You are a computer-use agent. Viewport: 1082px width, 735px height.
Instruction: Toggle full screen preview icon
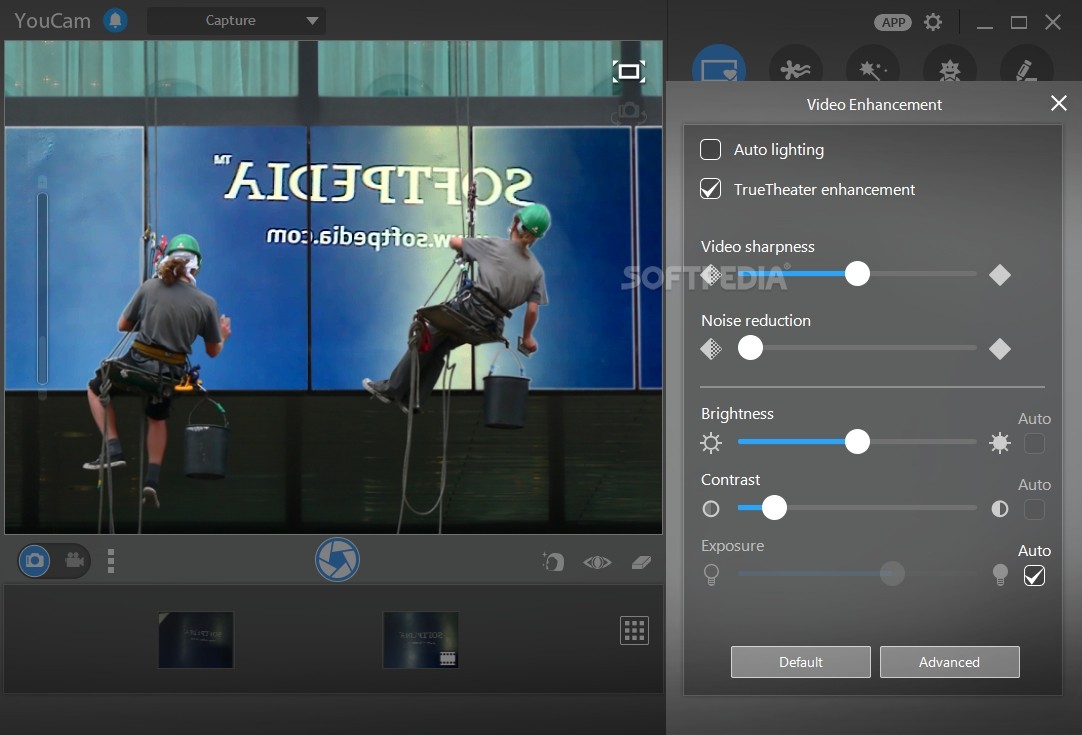[629, 71]
